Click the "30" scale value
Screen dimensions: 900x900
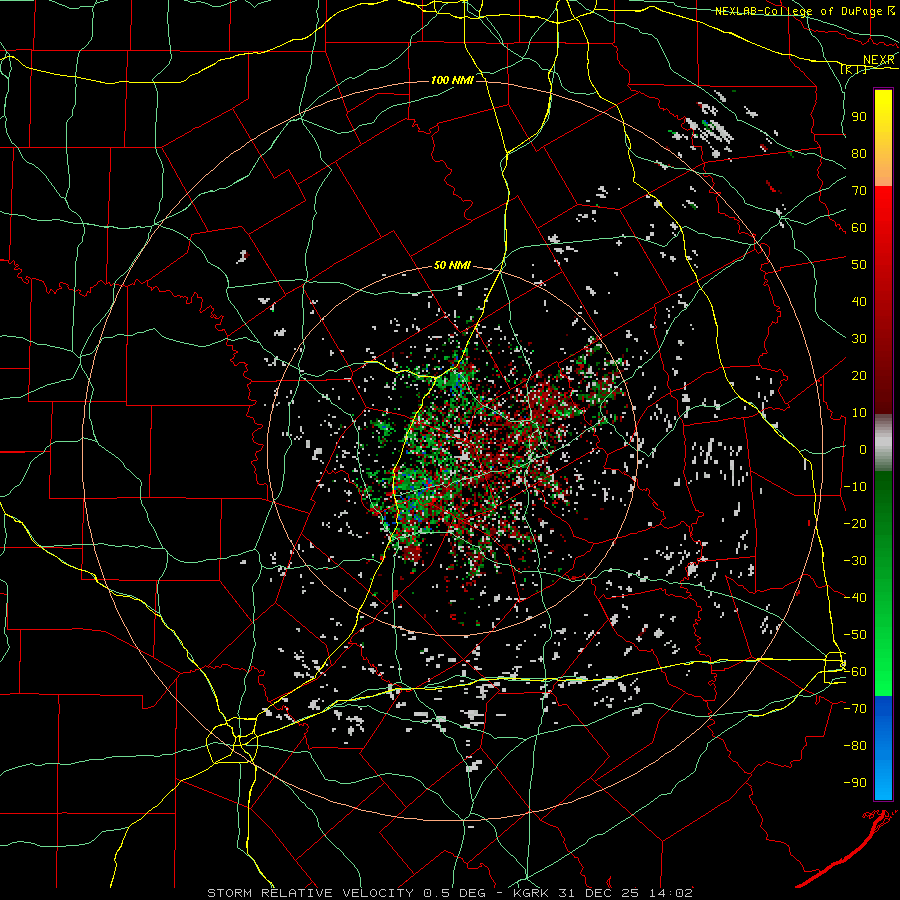coord(859,339)
